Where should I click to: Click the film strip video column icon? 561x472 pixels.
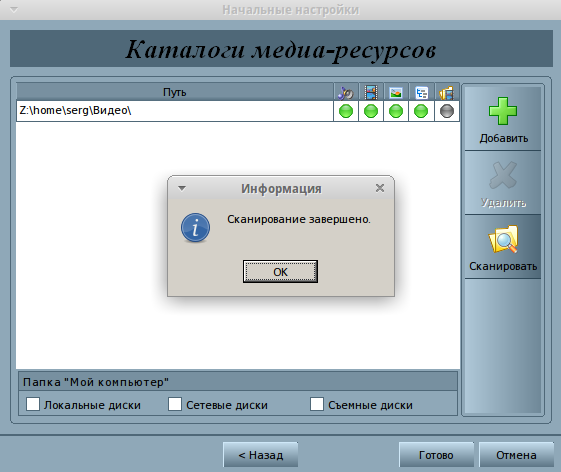pos(371,93)
